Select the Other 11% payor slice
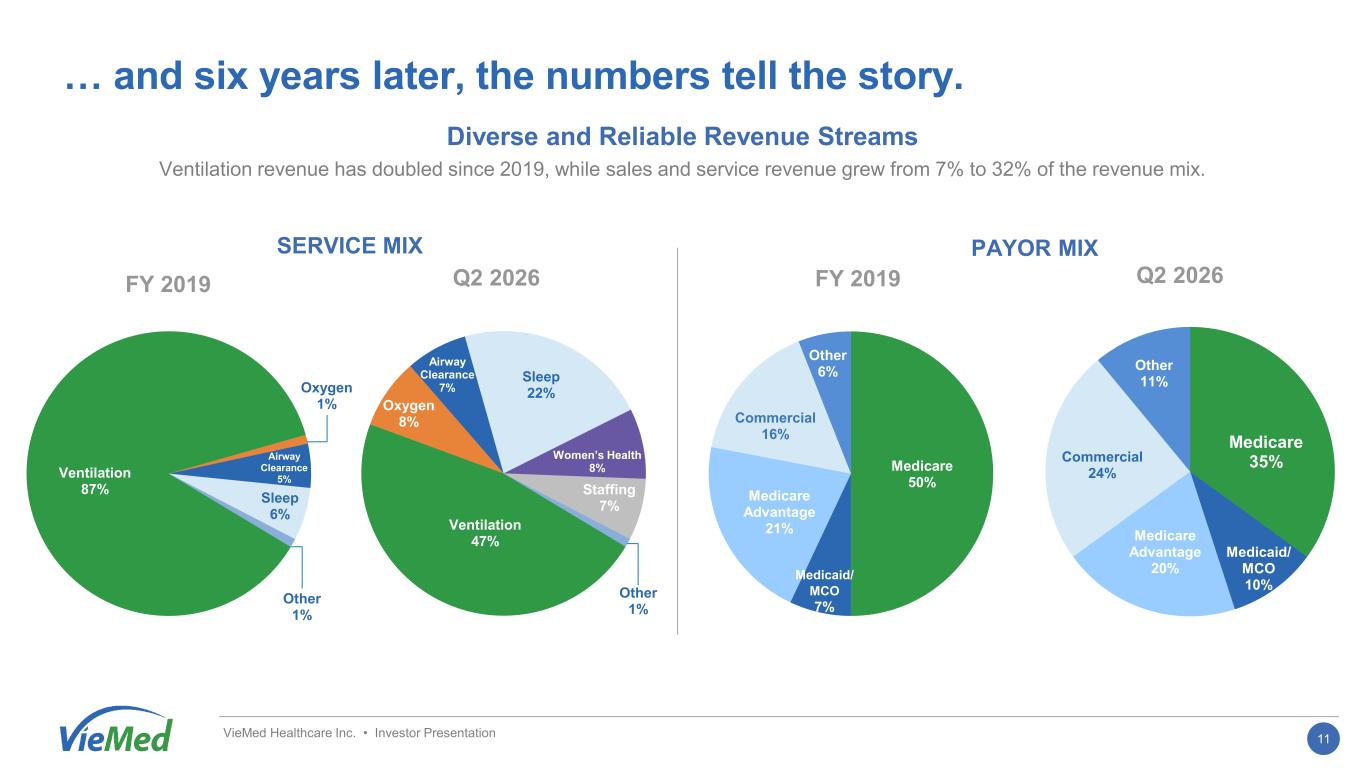 coord(1155,375)
